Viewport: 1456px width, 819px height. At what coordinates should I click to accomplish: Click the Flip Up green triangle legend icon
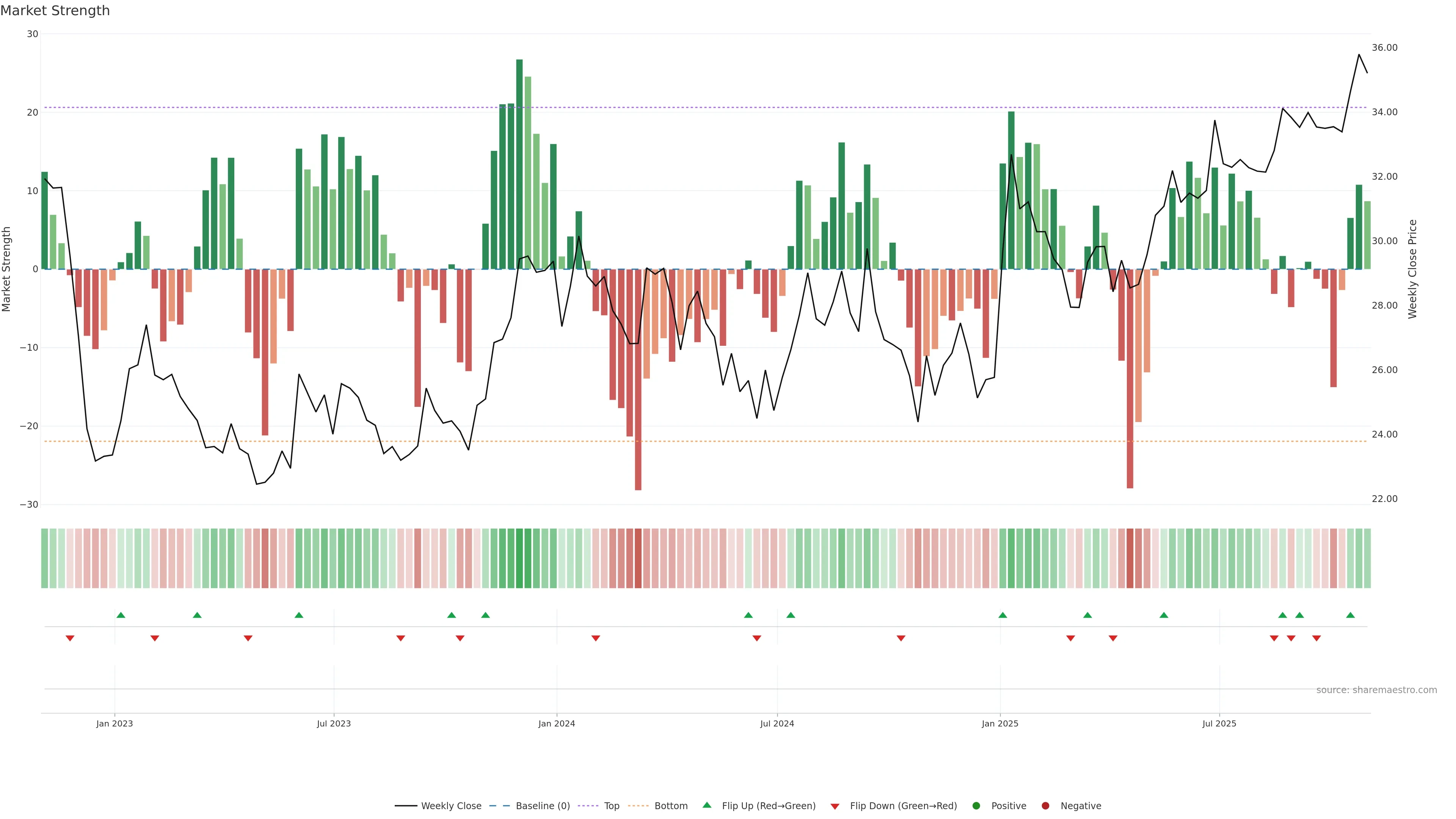coord(706,805)
